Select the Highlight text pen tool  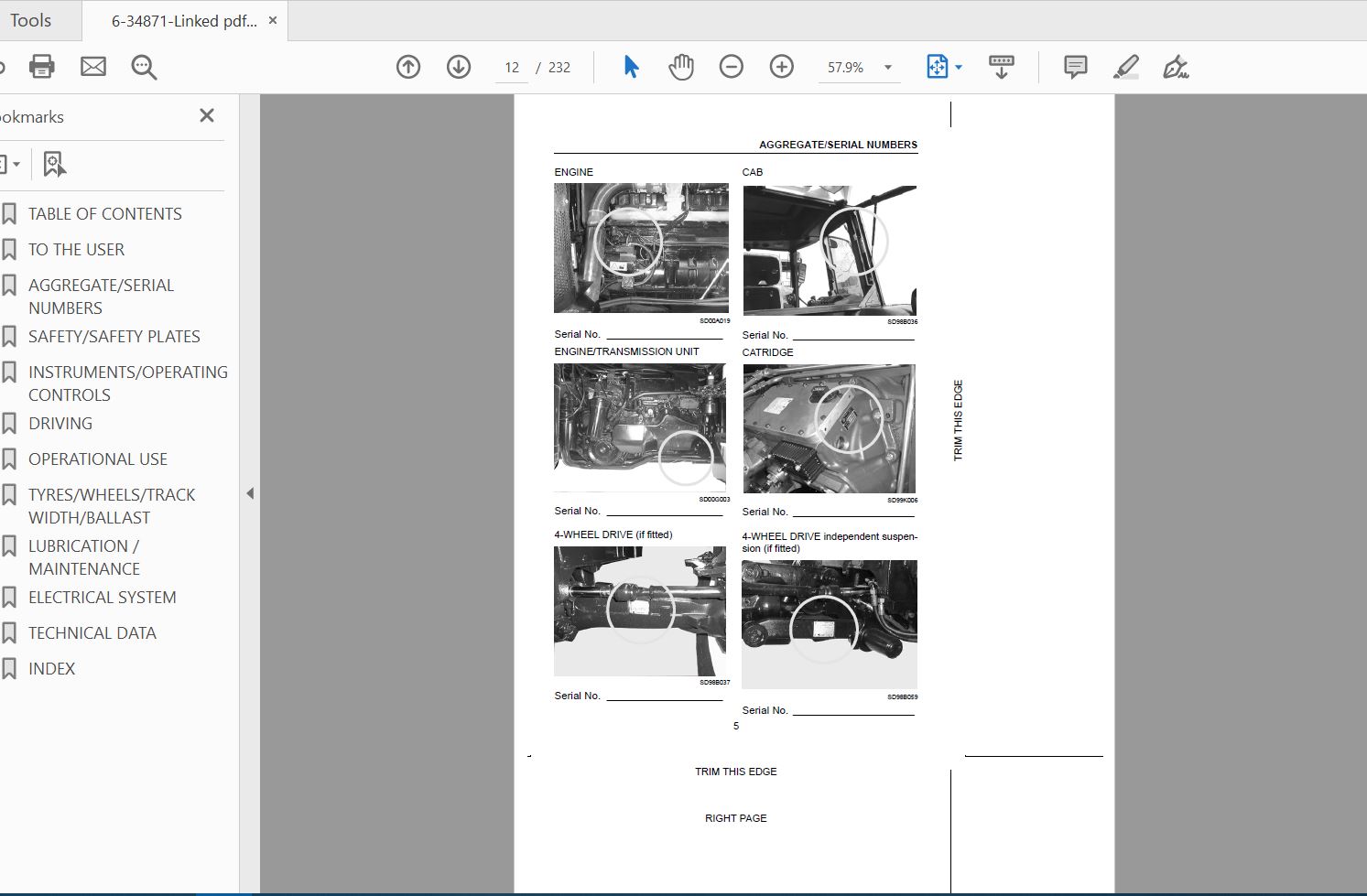click(x=1126, y=67)
